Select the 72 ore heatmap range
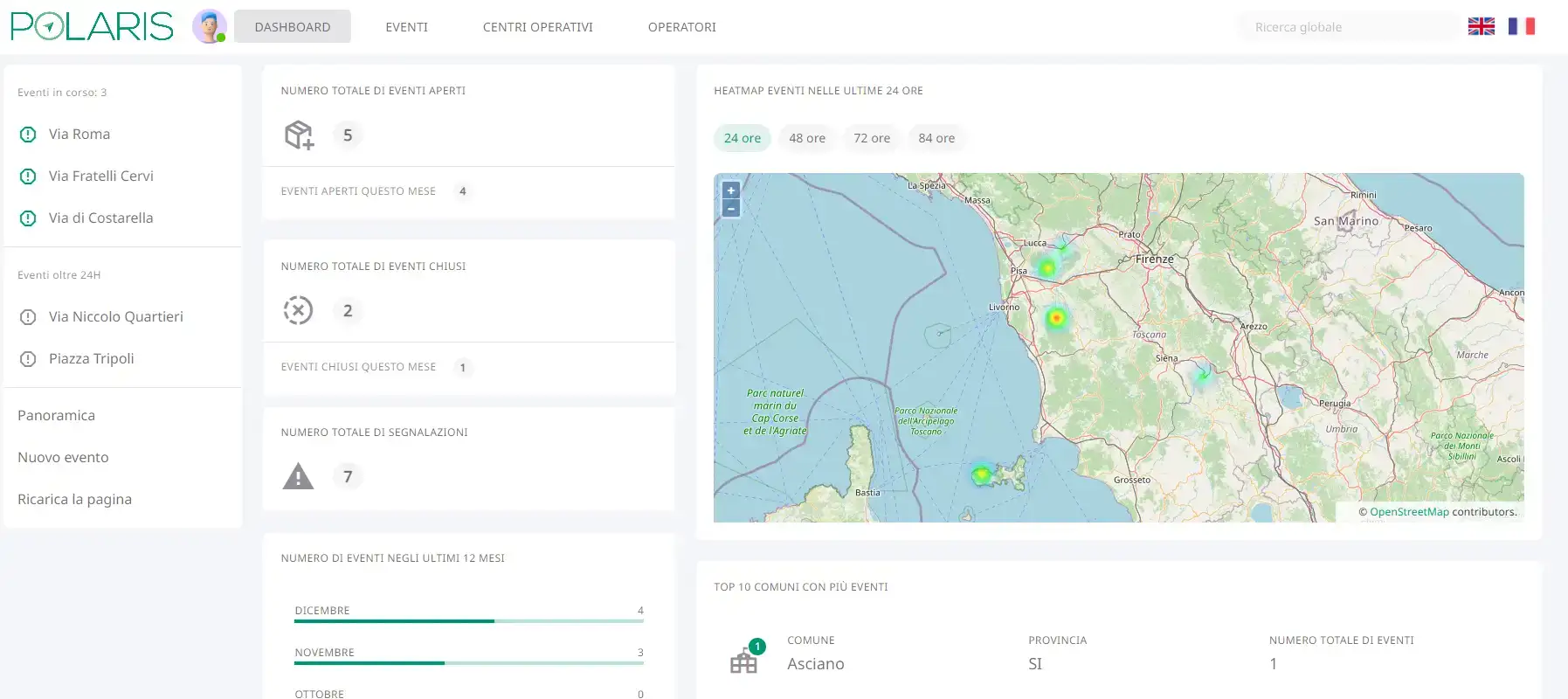 point(872,138)
